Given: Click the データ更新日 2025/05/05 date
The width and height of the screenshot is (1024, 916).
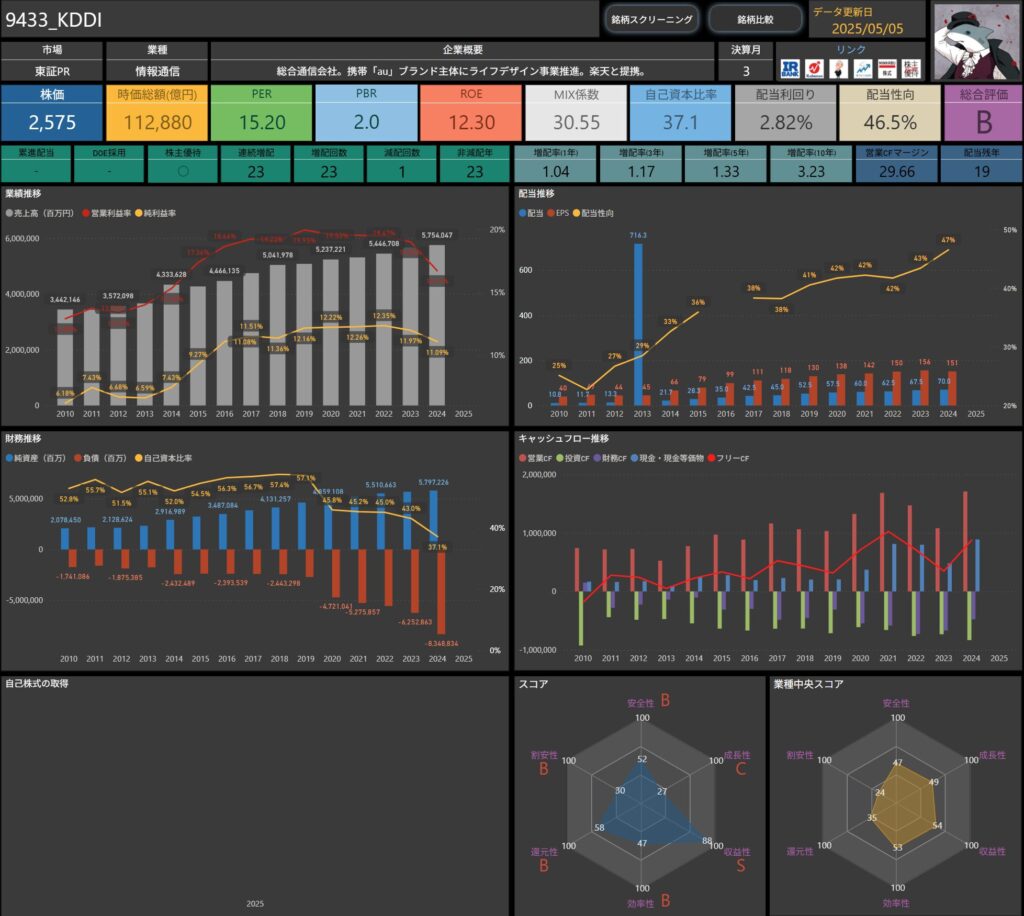Looking at the screenshot, I should (867, 29).
